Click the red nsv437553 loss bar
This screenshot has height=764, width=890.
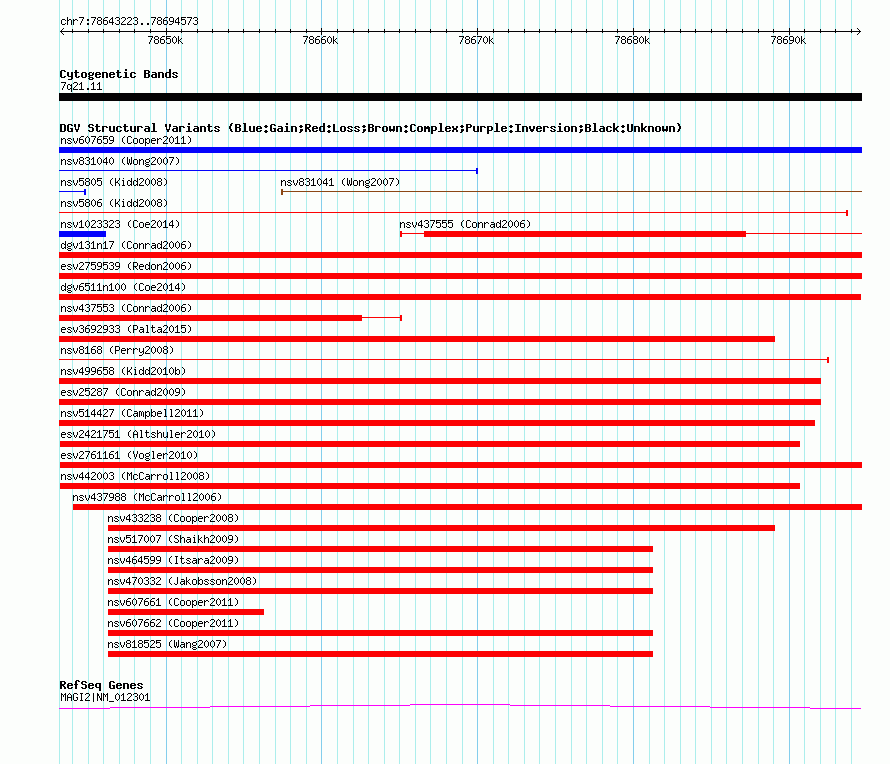211,318
